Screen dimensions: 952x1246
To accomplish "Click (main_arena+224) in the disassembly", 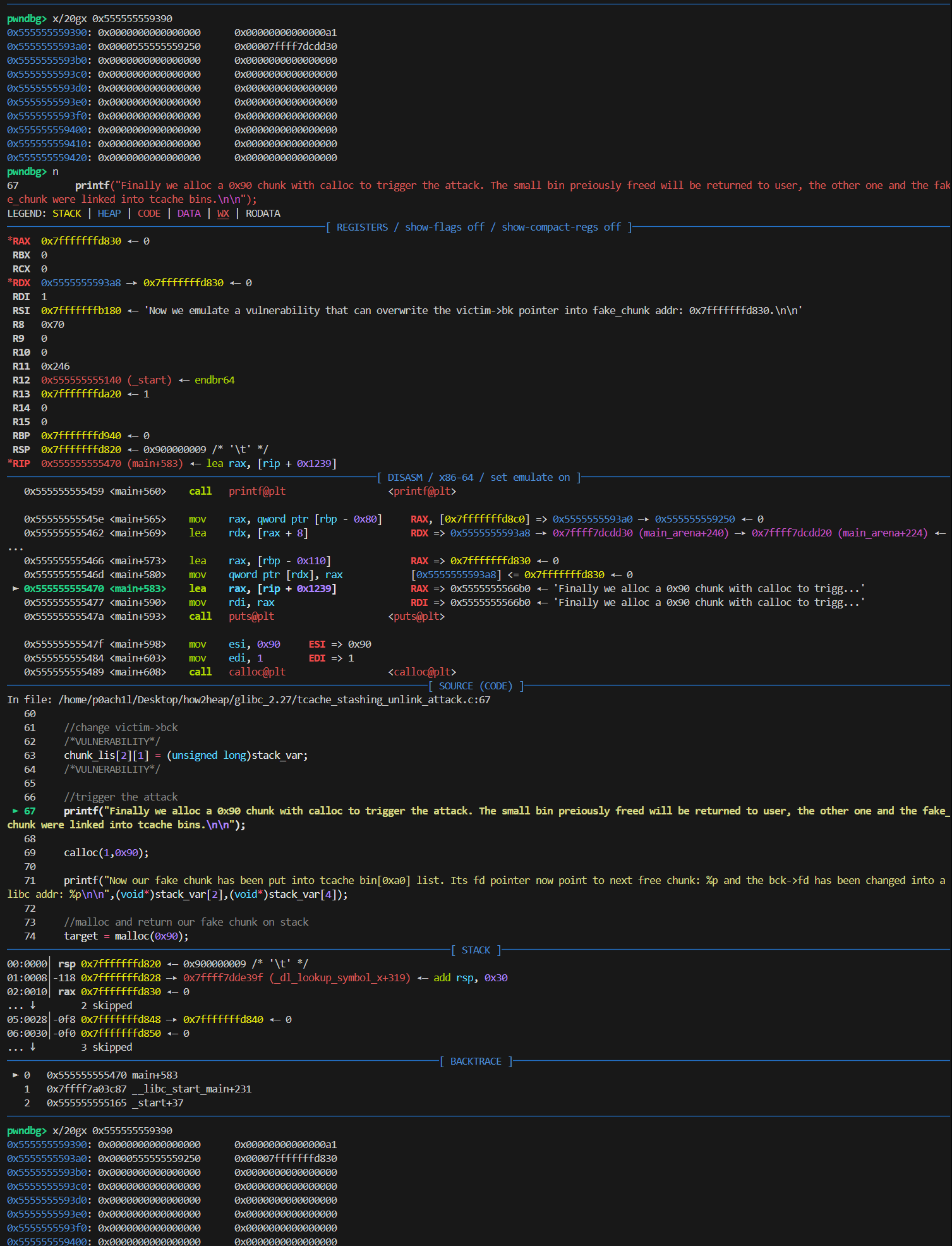I will tap(883, 533).
